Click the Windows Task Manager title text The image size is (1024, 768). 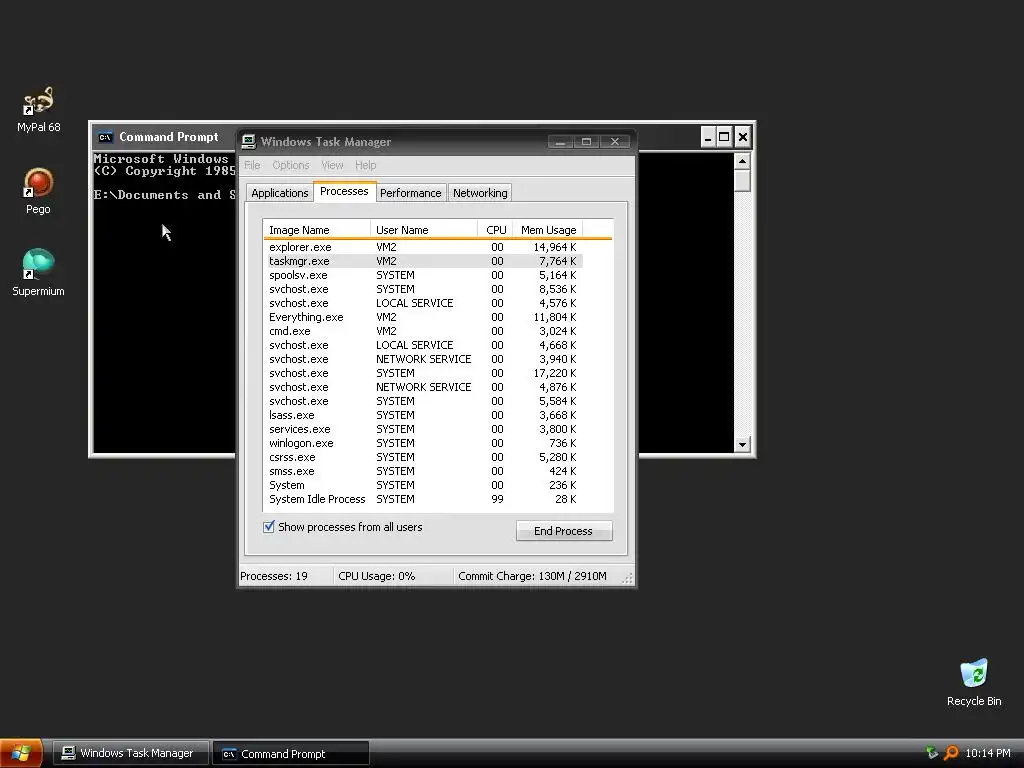326,142
